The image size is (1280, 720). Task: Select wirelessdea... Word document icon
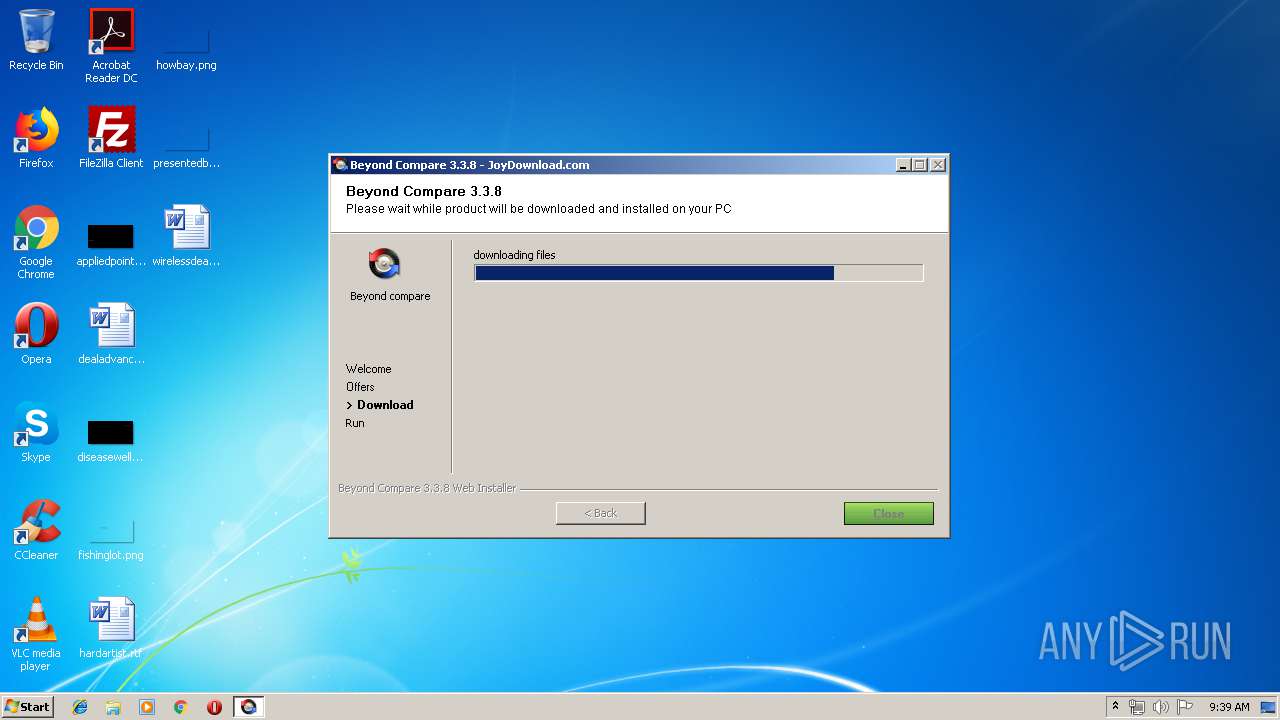pos(186,236)
